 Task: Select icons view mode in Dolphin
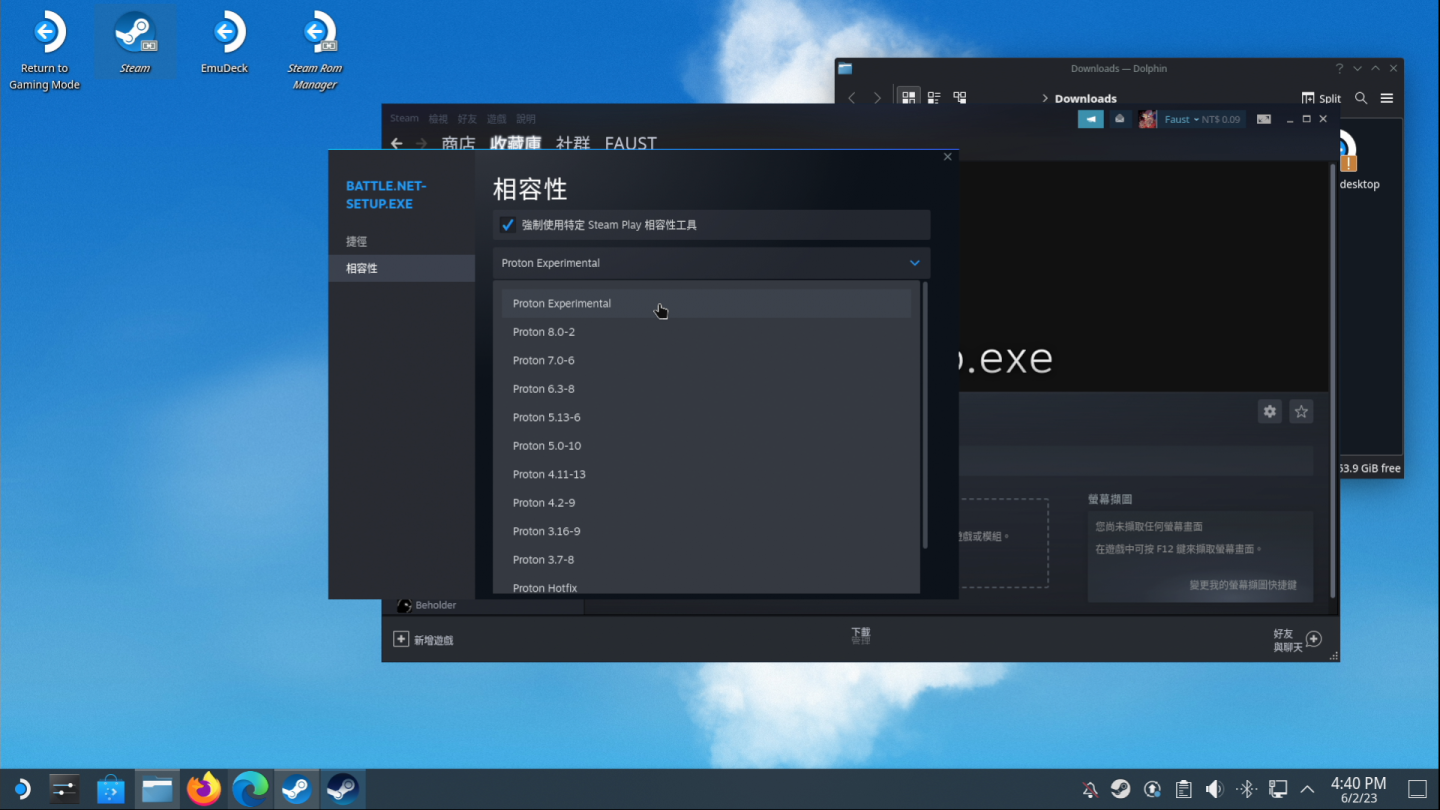tap(908, 98)
